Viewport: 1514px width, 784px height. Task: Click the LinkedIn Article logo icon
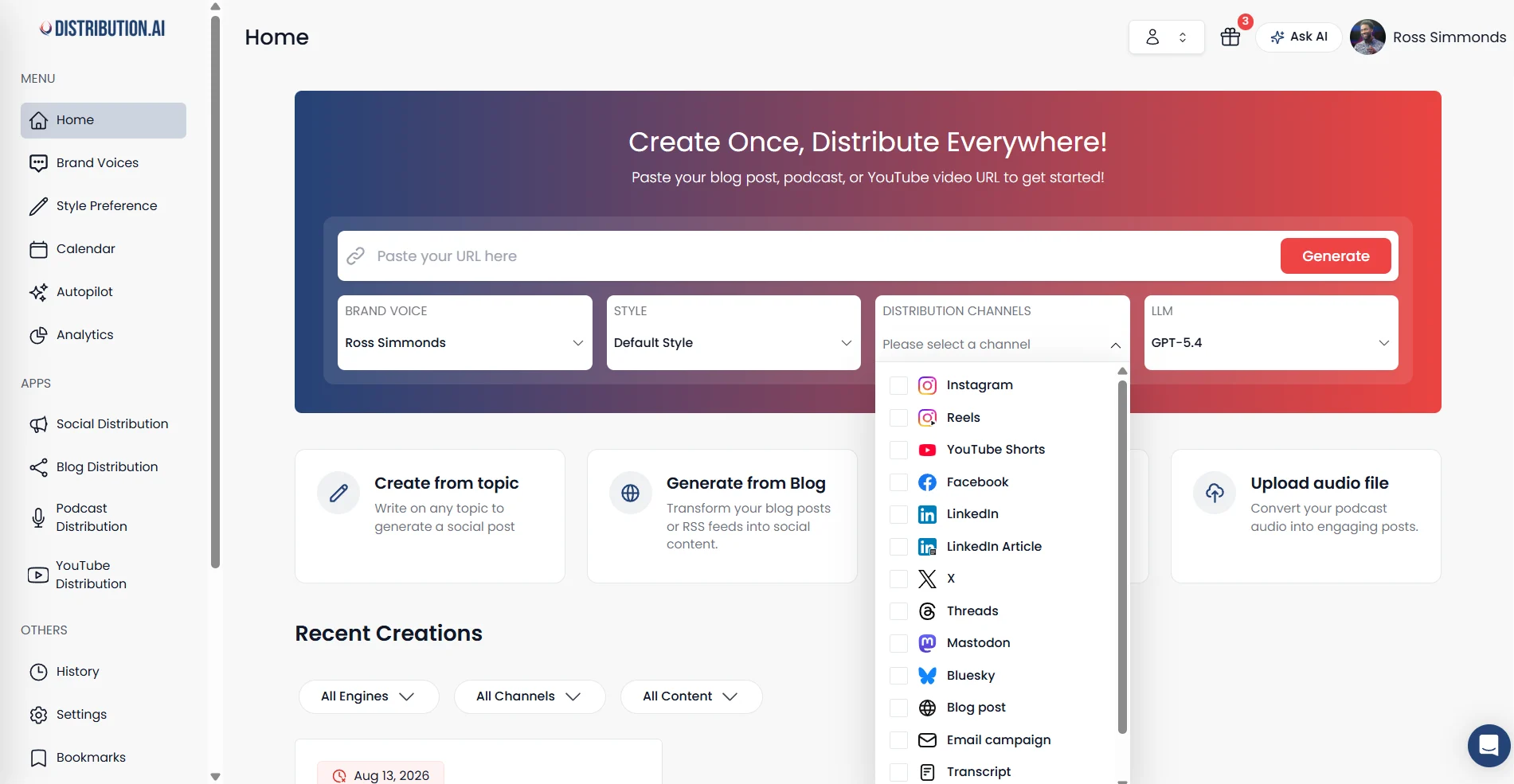click(927, 547)
